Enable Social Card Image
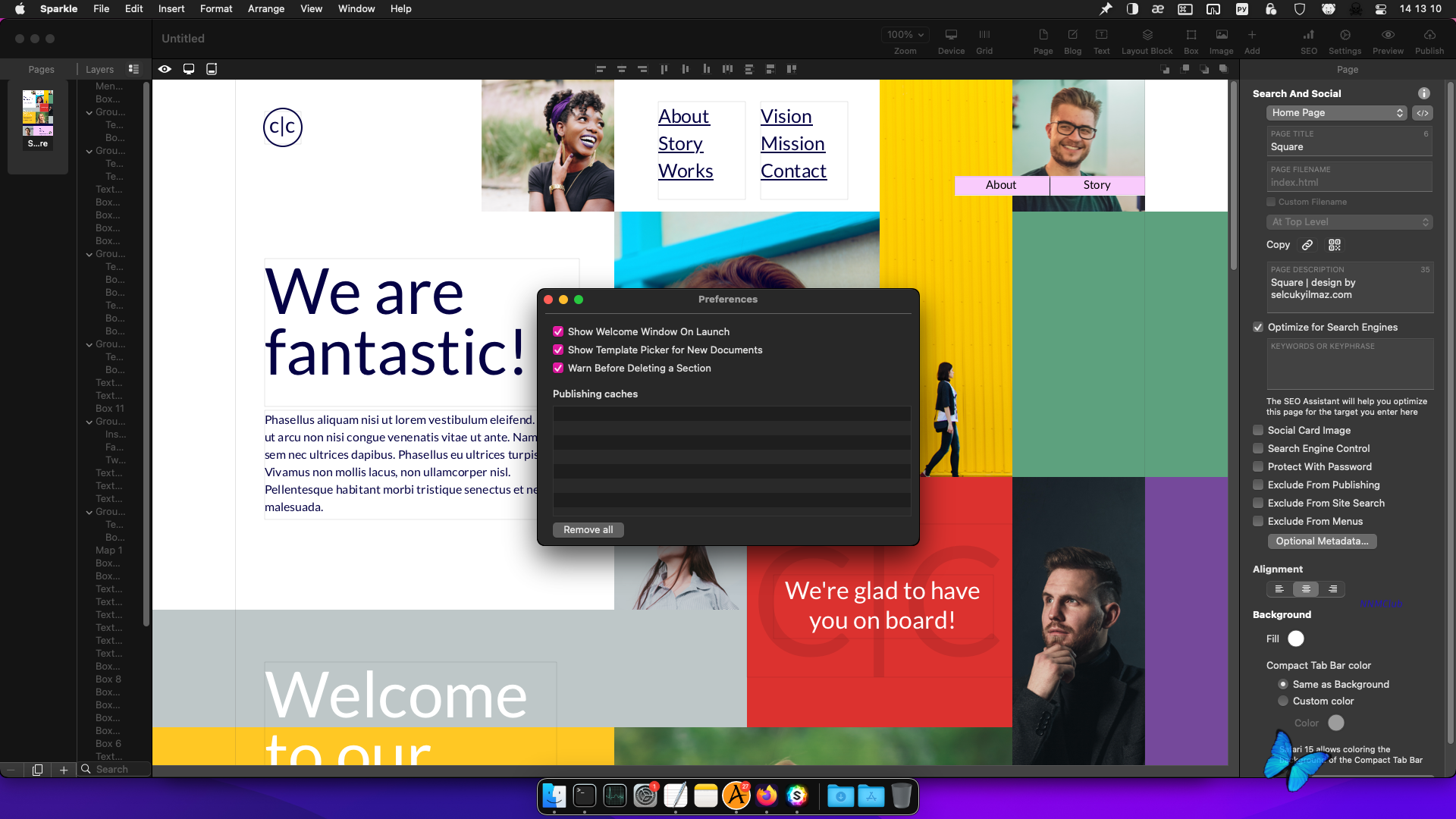The width and height of the screenshot is (1456, 819). tap(1258, 430)
